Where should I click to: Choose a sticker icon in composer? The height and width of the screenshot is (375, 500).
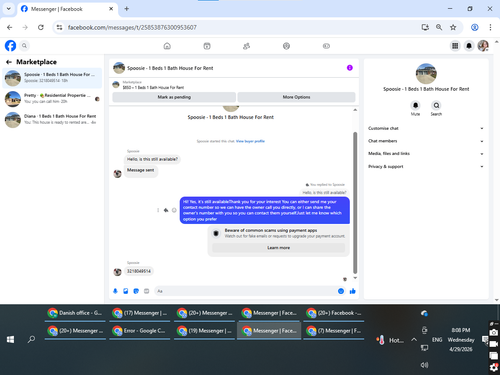pos(136,291)
